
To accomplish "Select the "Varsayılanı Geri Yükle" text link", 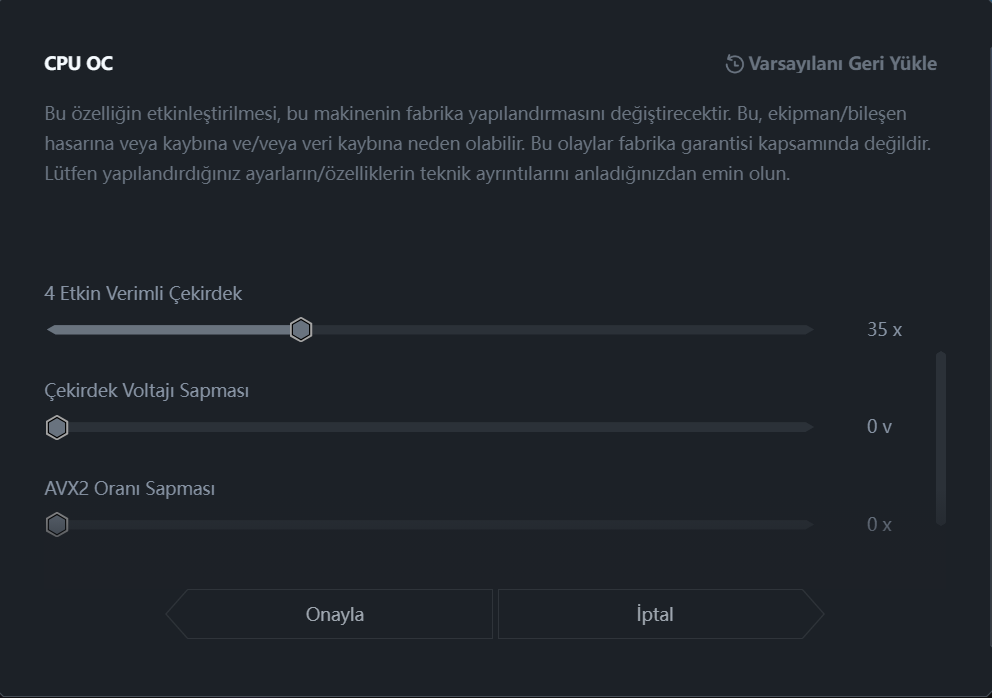I will coord(842,64).
